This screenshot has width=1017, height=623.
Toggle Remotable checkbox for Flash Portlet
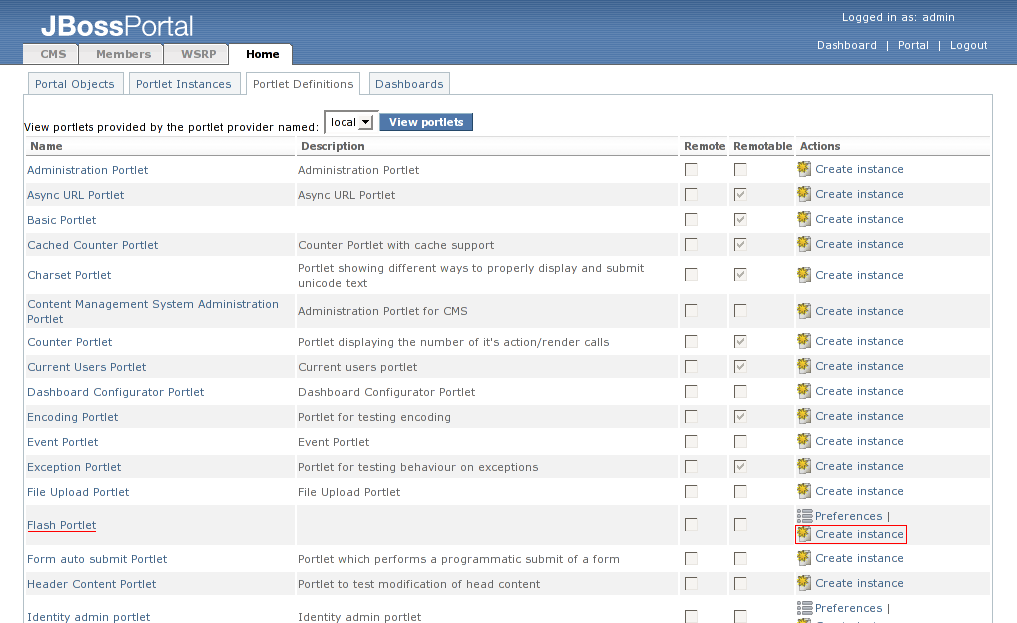(740, 525)
